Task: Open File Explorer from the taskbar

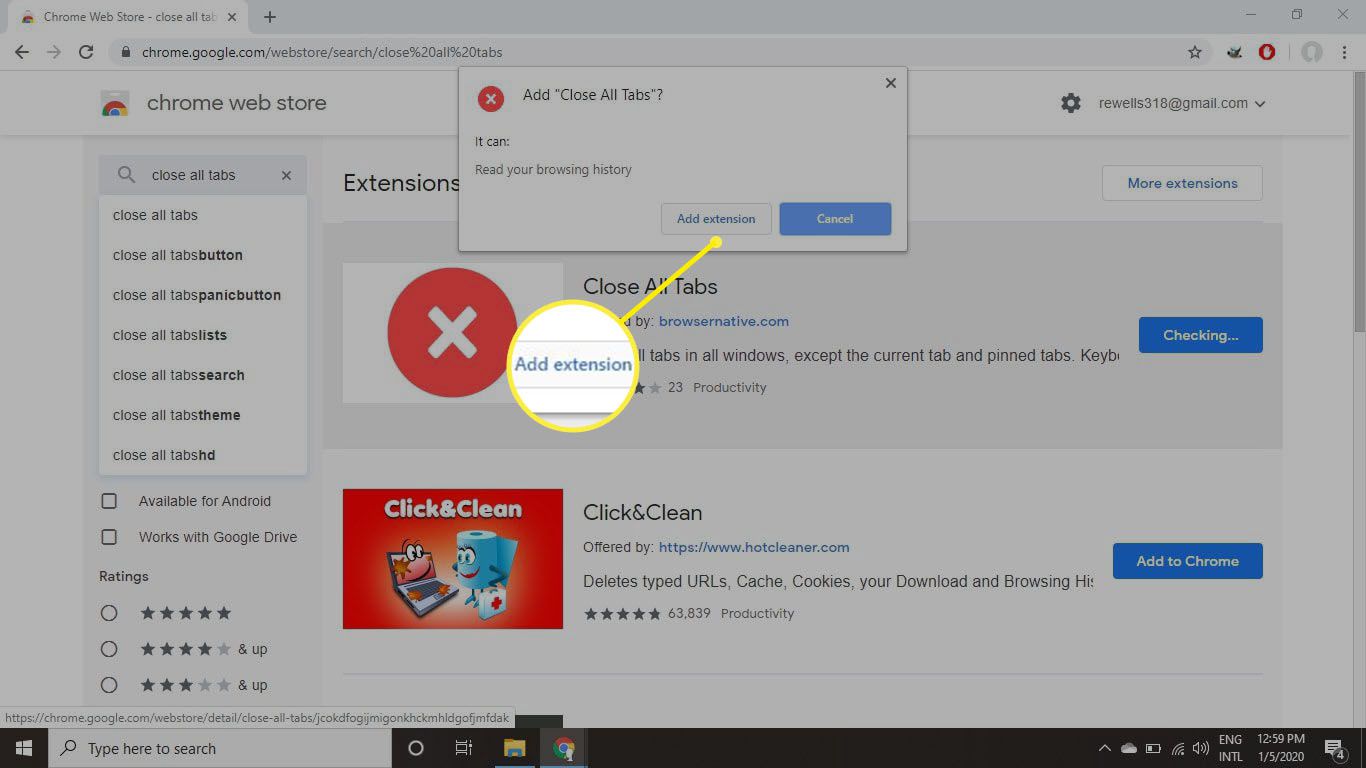Action: point(514,748)
